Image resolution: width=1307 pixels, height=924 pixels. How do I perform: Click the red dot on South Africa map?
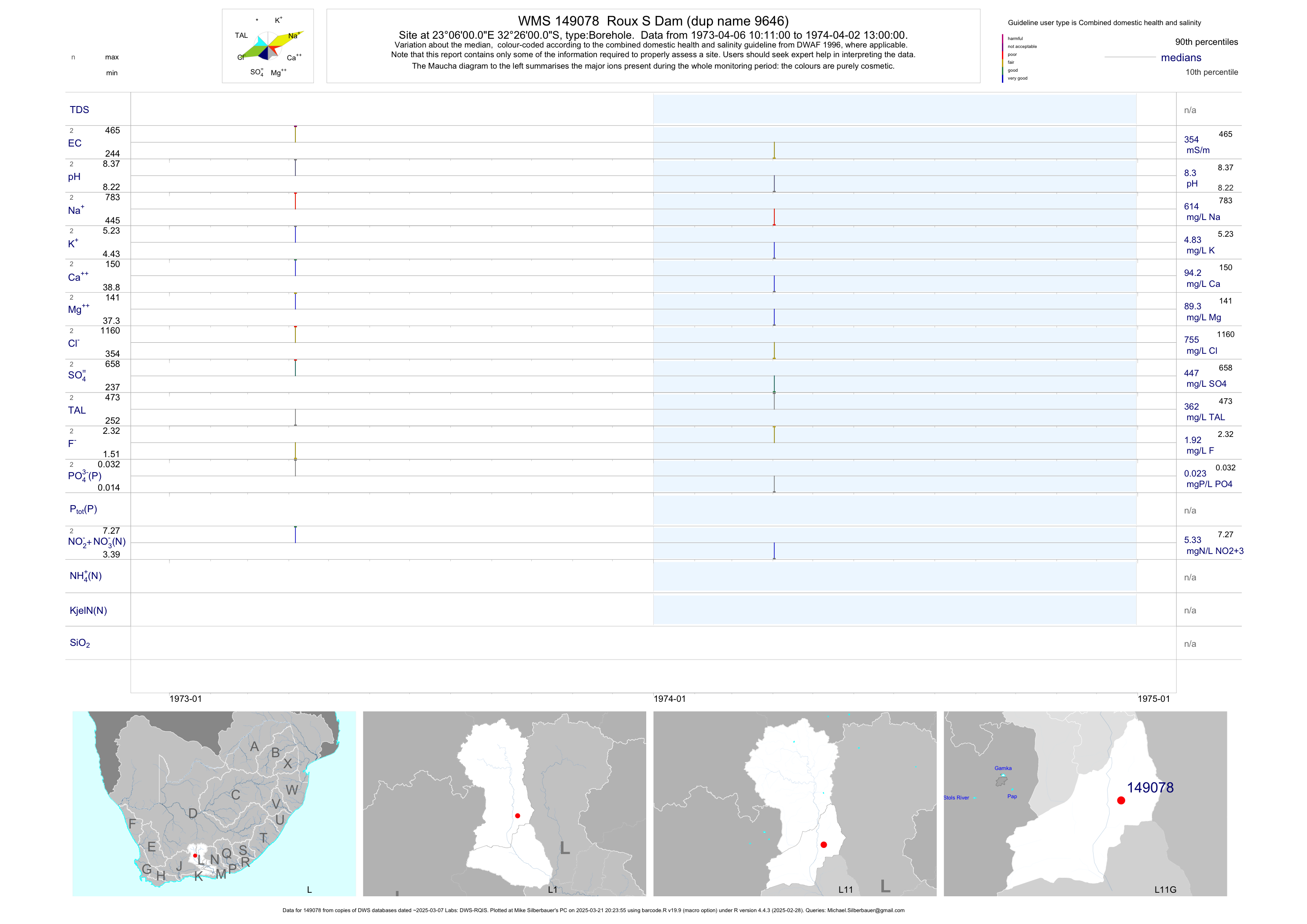(x=195, y=855)
